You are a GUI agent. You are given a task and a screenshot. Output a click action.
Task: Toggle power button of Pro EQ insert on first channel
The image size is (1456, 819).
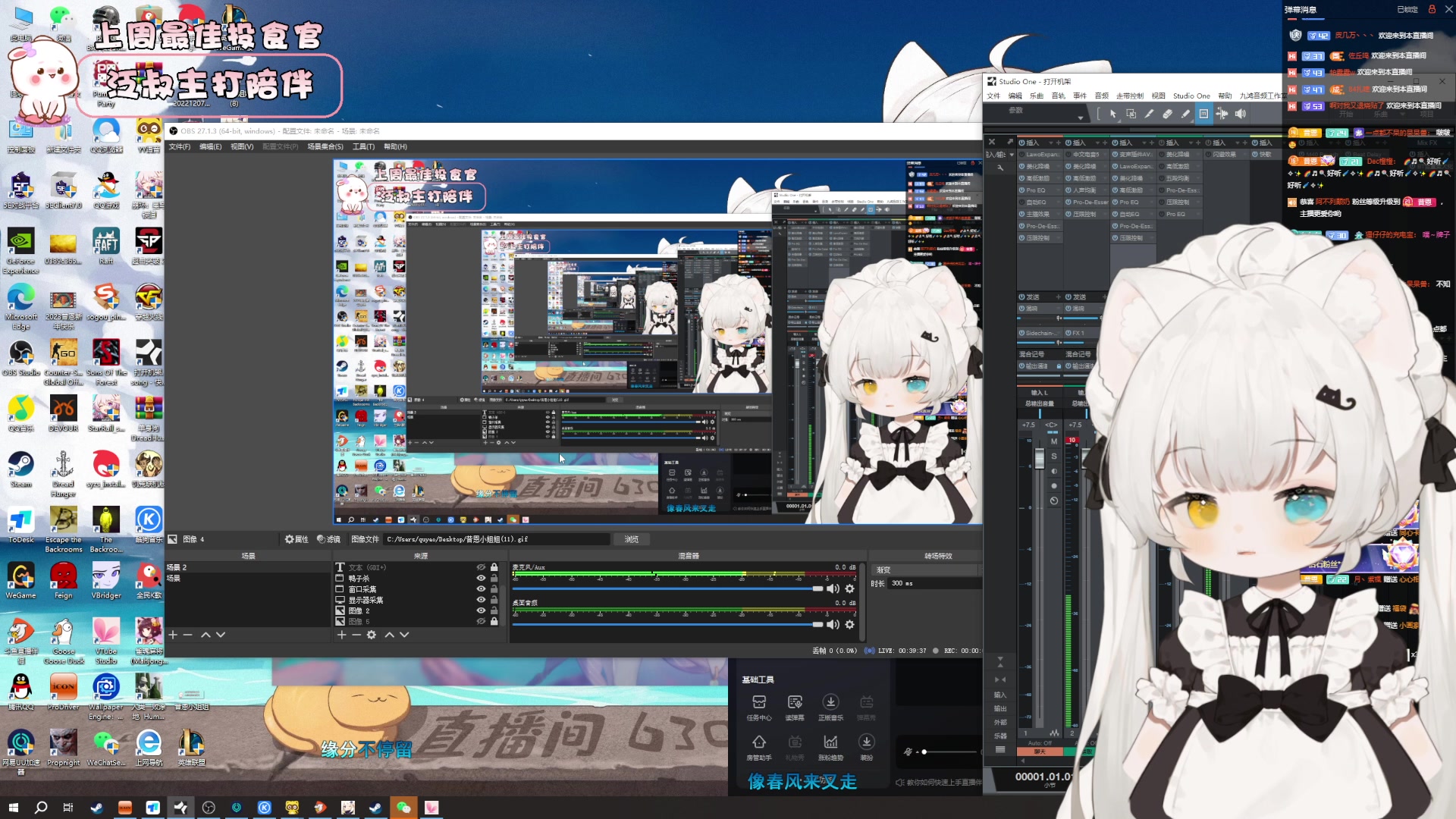[1021, 190]
